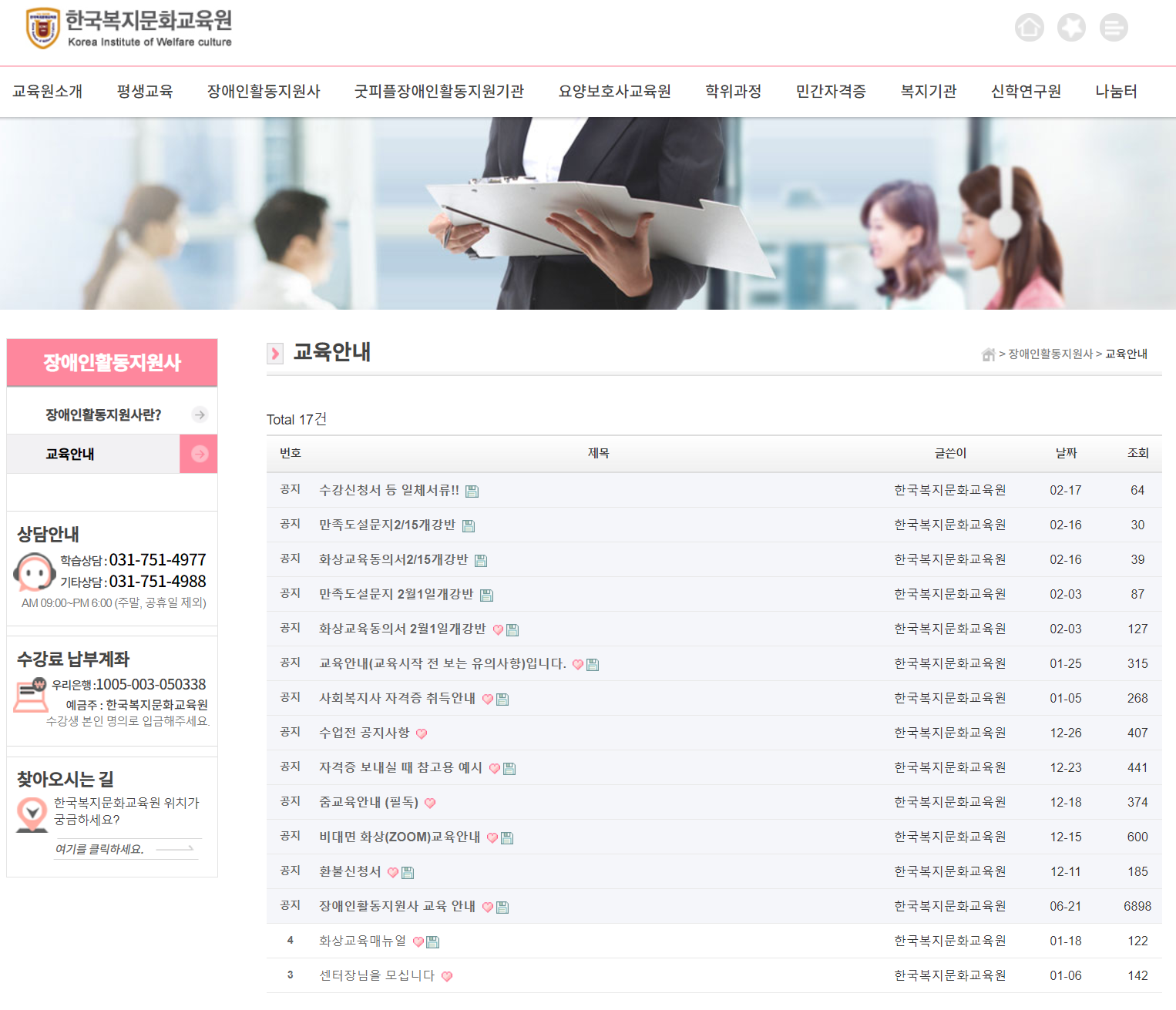
Task: Click the home icon in the breadcrumb
Action: 988,354
